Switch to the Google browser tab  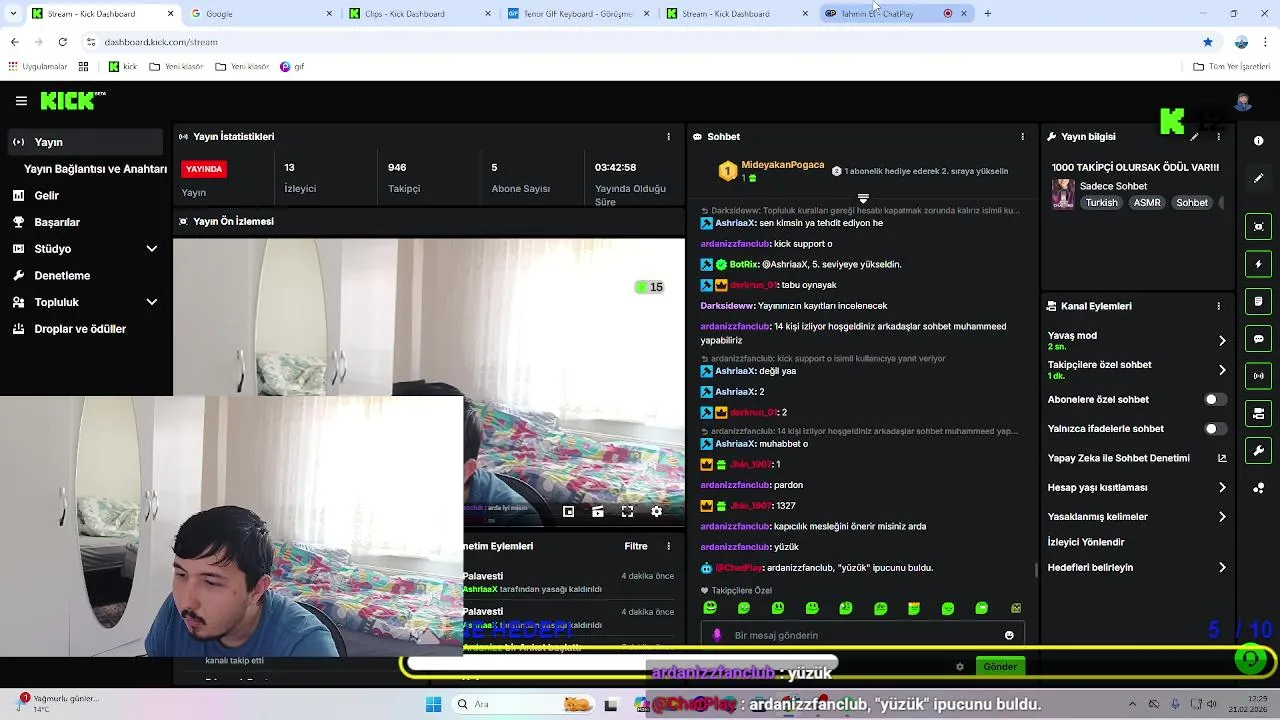[261, 14]
